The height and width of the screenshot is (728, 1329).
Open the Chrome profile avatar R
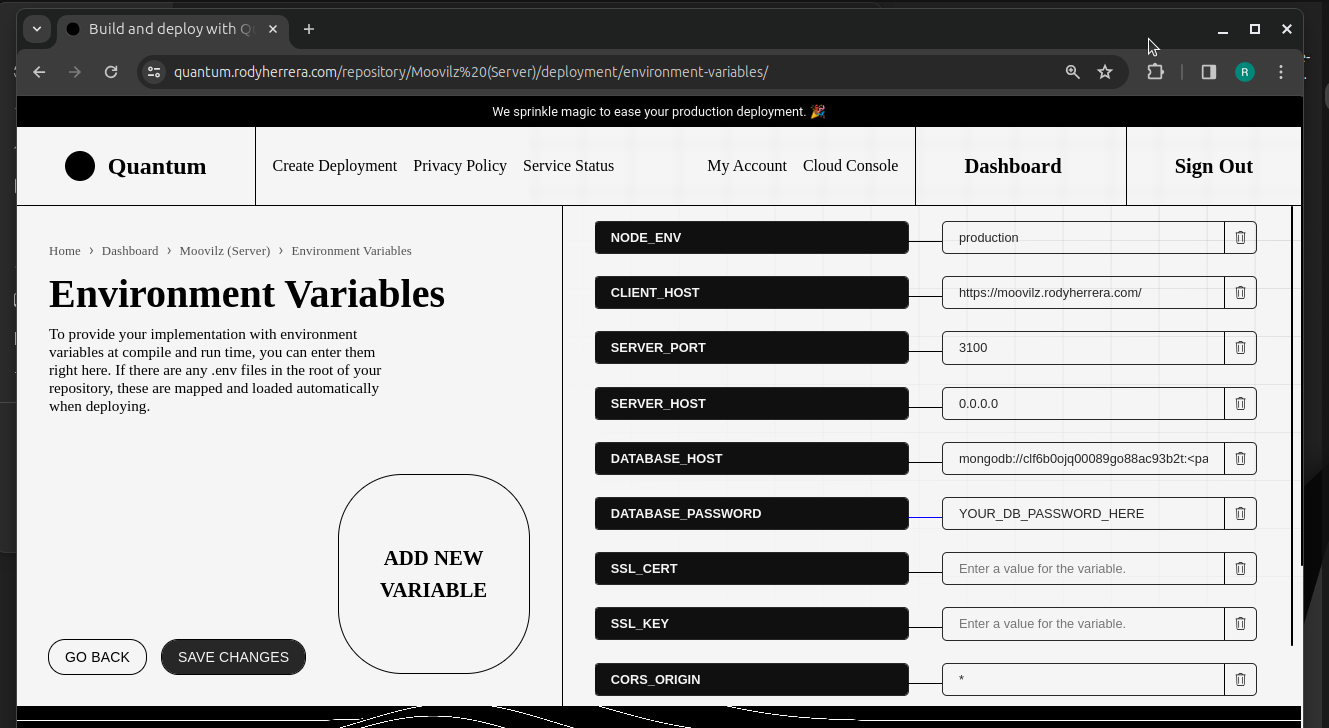(x=1245, y=72)
